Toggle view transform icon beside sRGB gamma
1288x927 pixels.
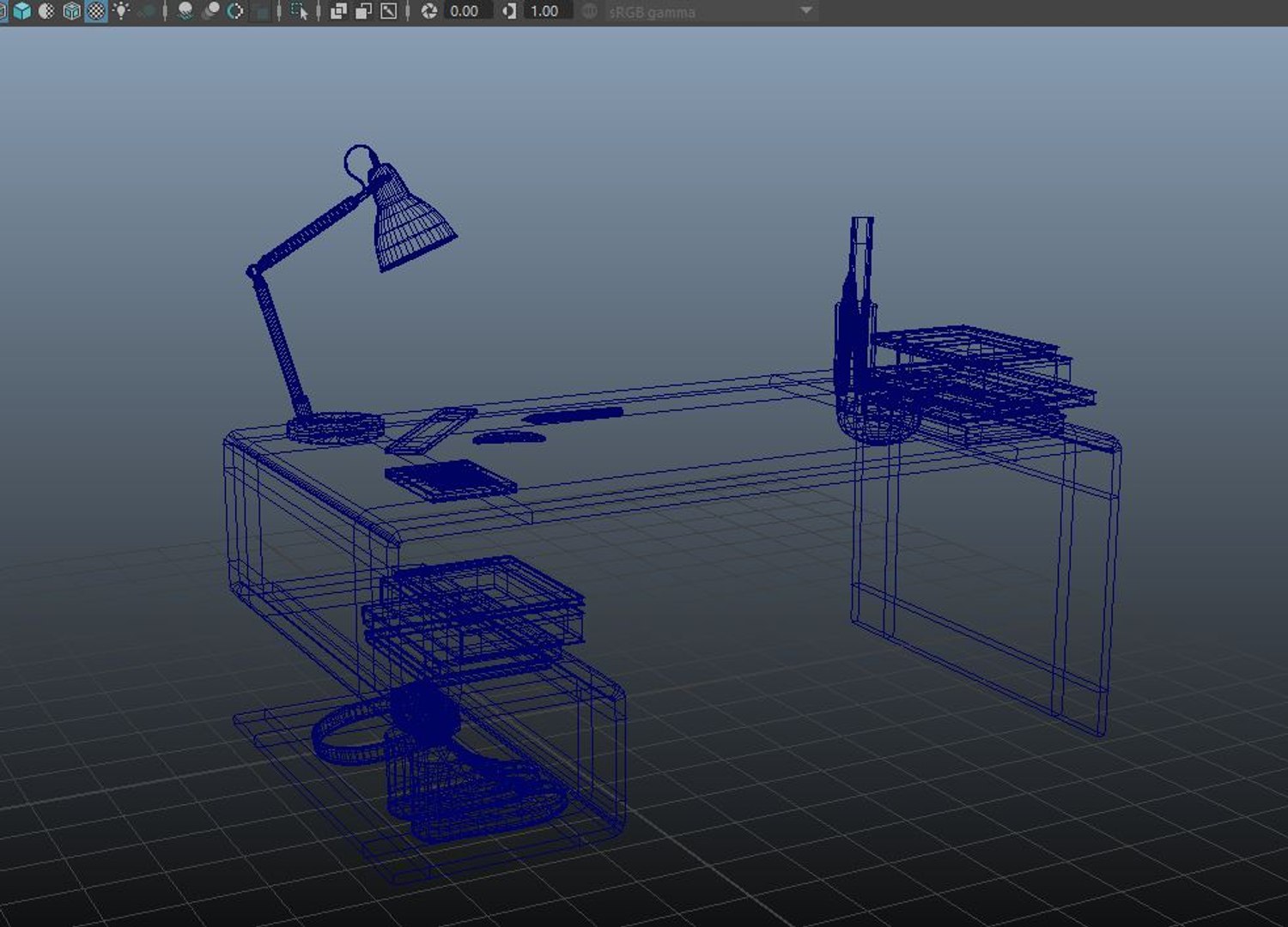[x=590, y=11]
